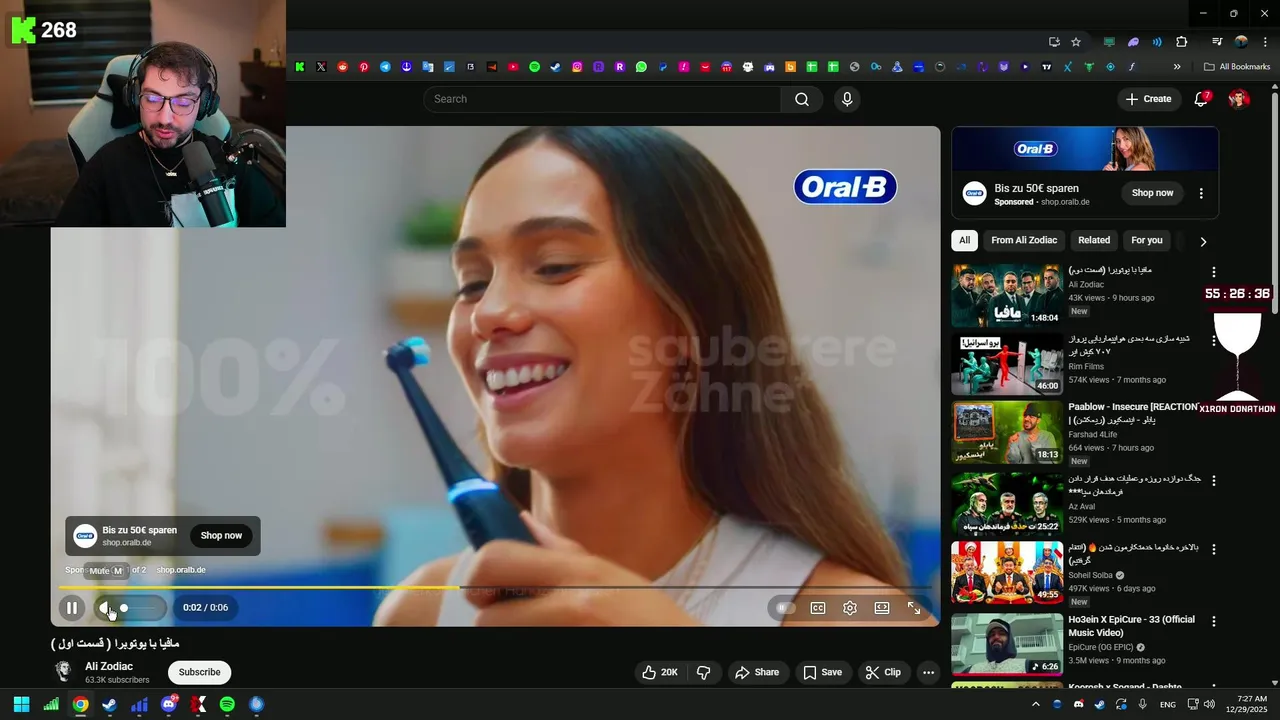Screen dimensions: 1280x720
Task: Open options for Ho3ein X EpiCure video
Action: coord(1214,621)
